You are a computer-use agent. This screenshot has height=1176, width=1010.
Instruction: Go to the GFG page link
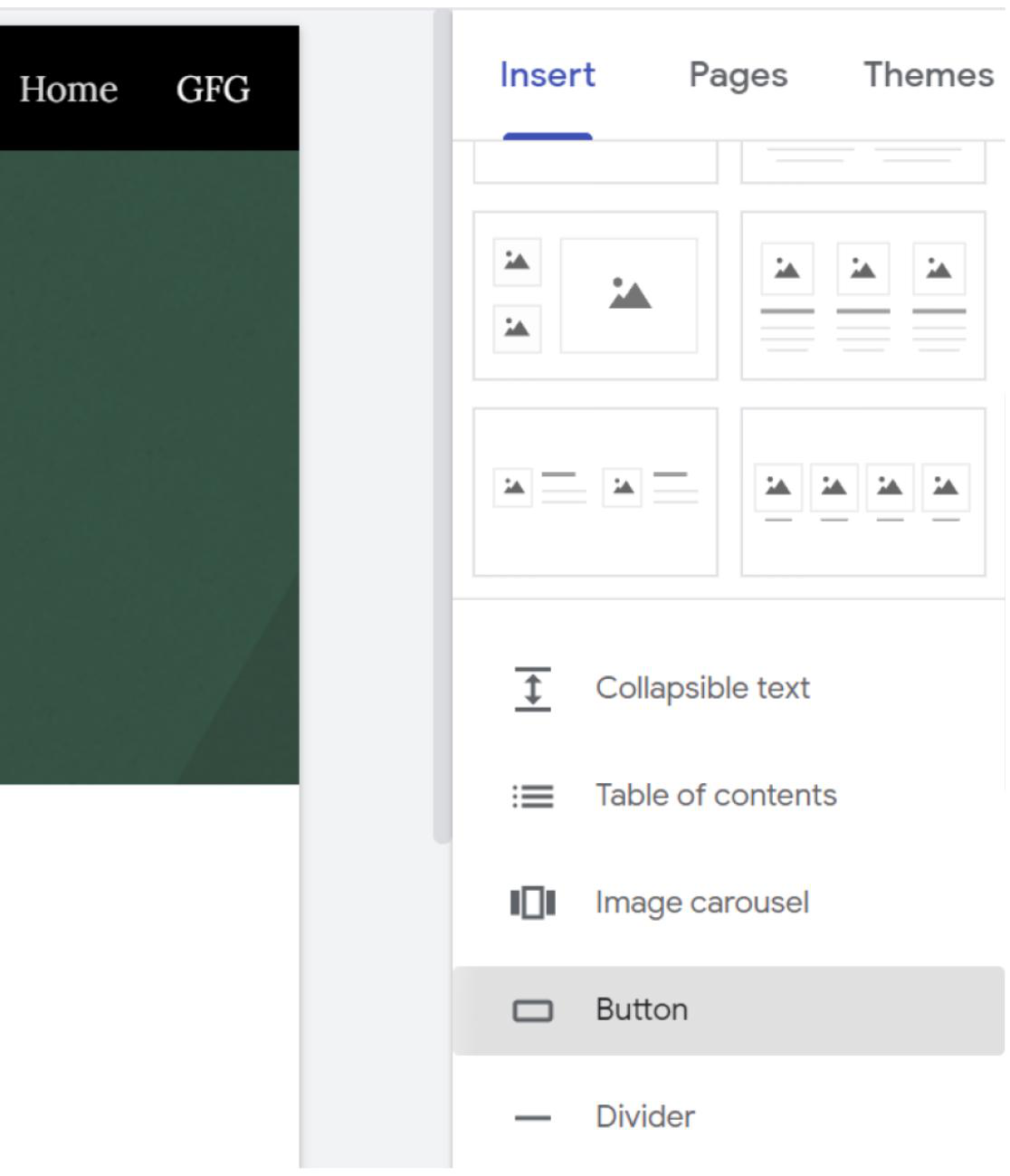tap(213, 90)
